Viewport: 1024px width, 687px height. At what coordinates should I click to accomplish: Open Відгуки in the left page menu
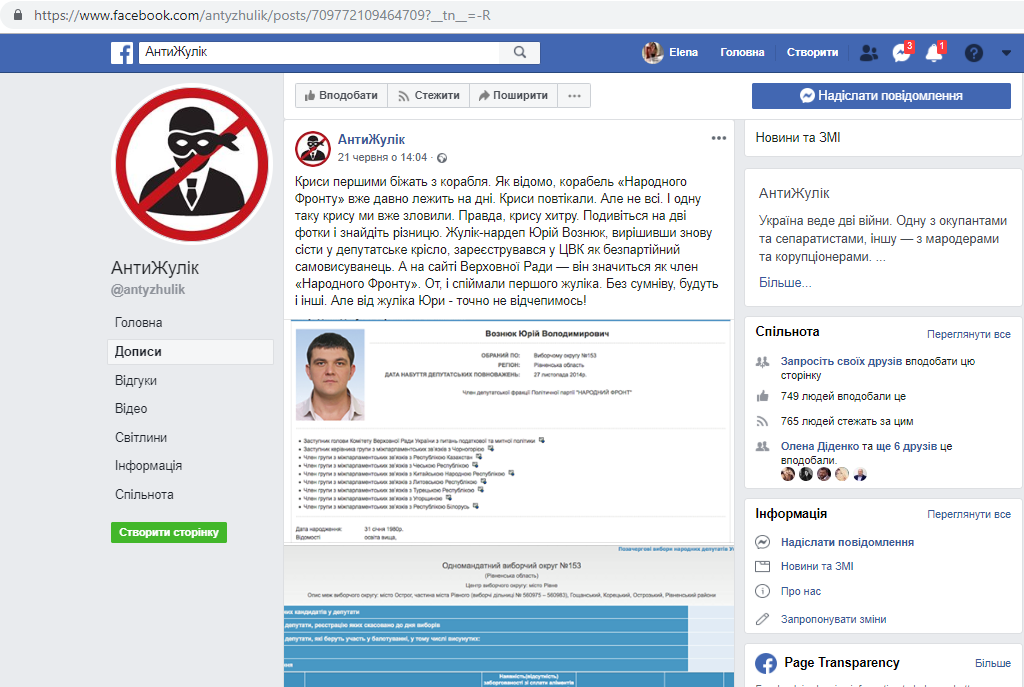point(136,381)
